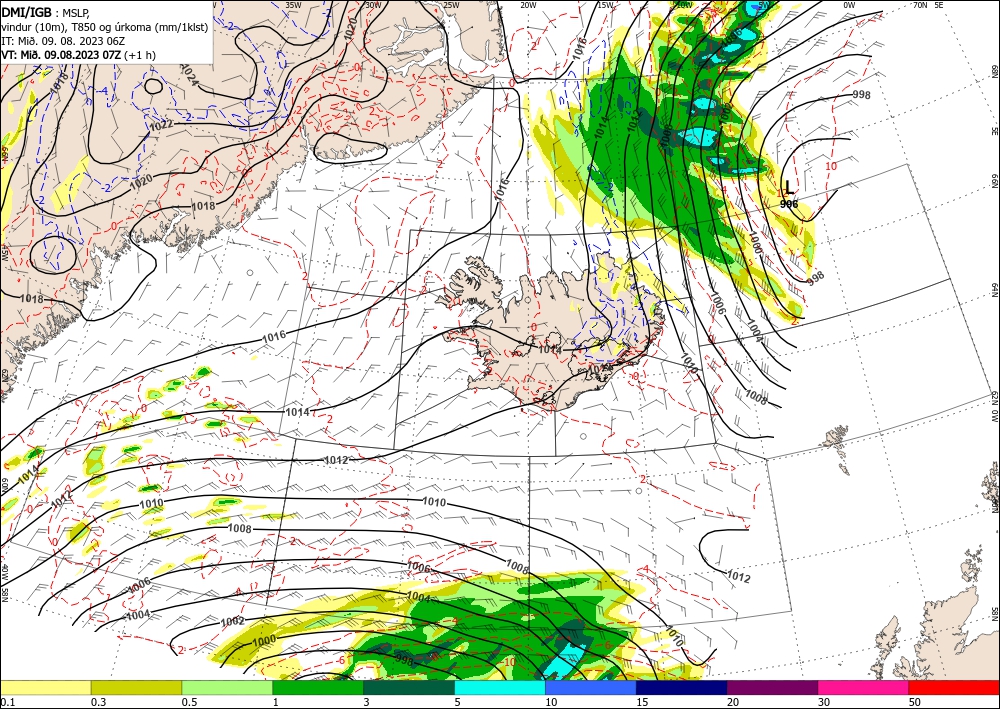
Task: Click the yellow 0.1 precipitation legend swatch
Action: (45, 688)
